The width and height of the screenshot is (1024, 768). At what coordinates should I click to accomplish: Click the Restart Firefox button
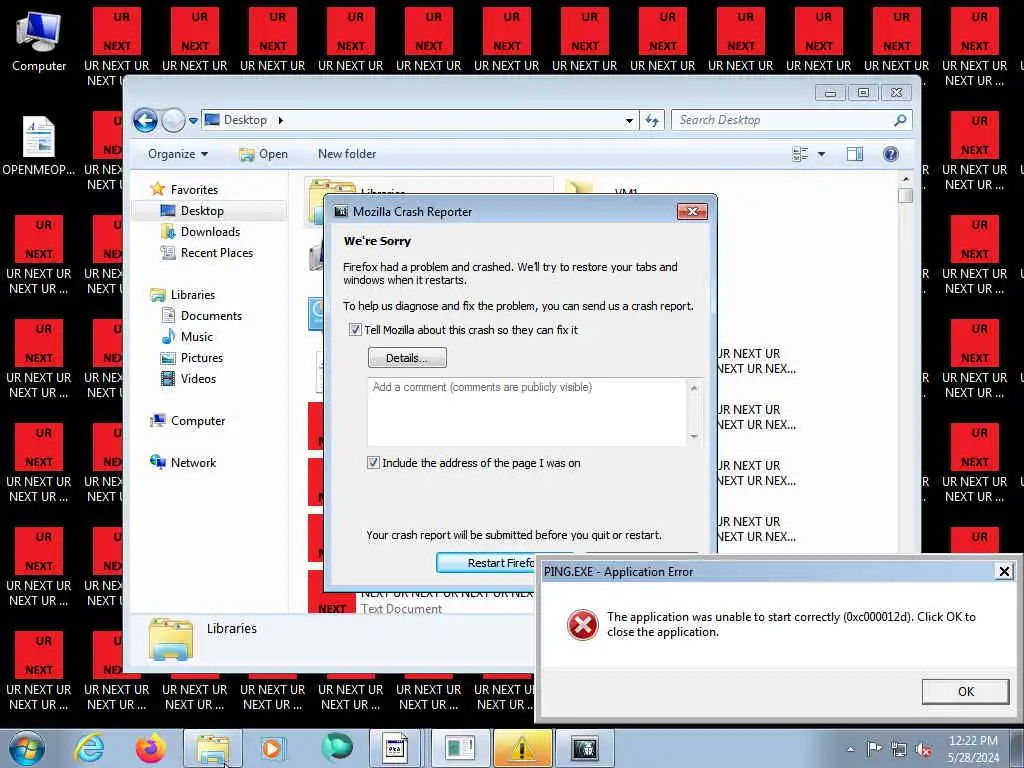coord(486,563)
